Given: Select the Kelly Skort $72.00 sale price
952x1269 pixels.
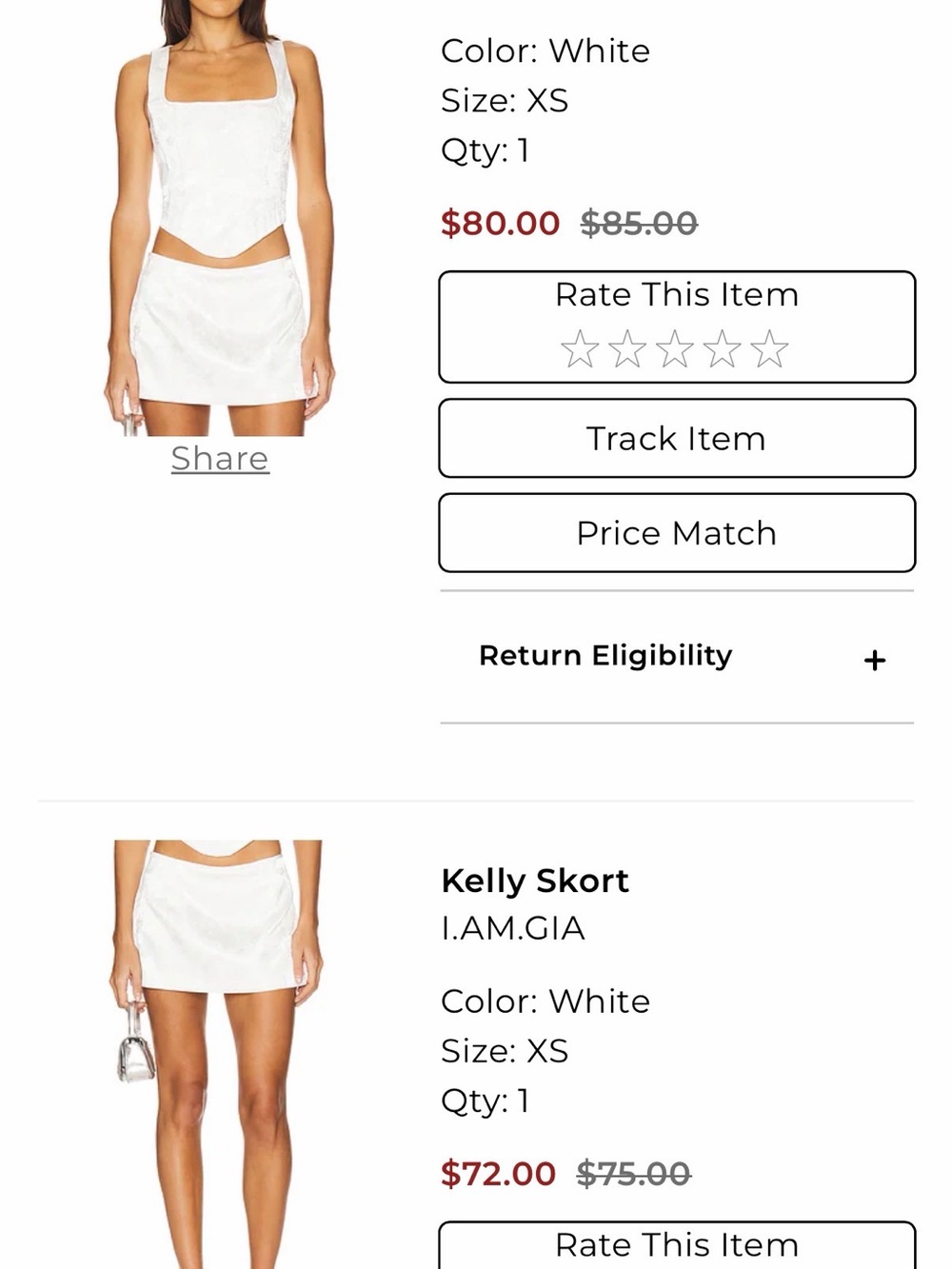Looking at the screenshot, I should pyautogui.click(x=498, y=1174).
